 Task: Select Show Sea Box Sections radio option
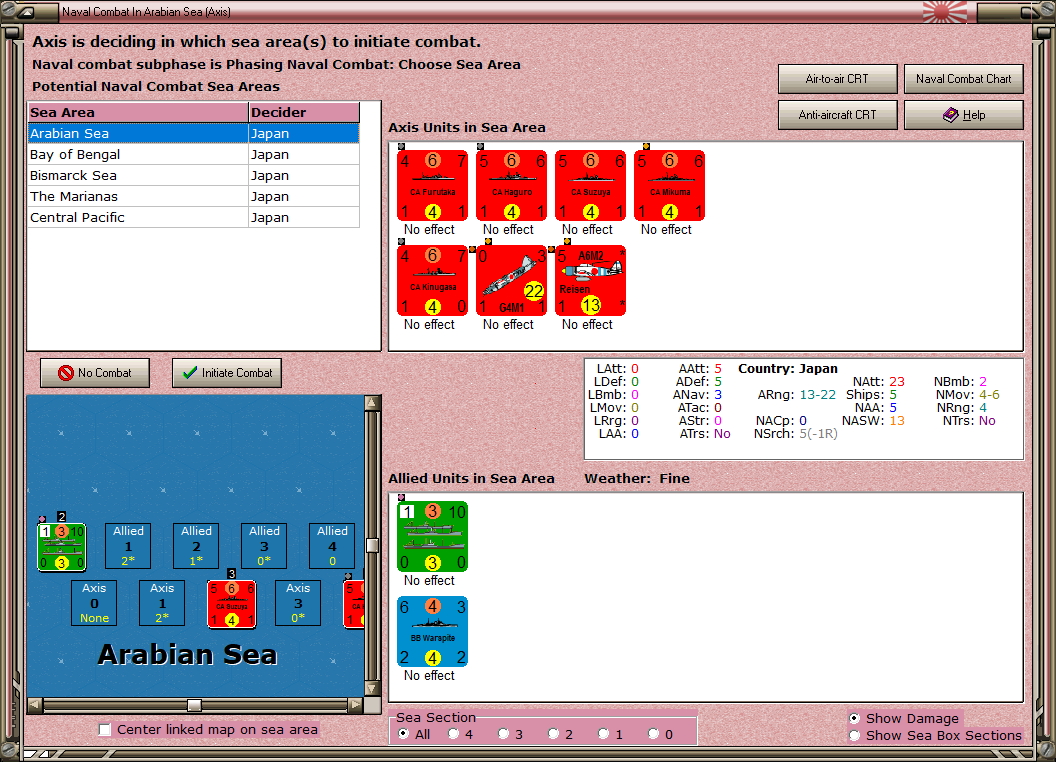pos(855,736)
